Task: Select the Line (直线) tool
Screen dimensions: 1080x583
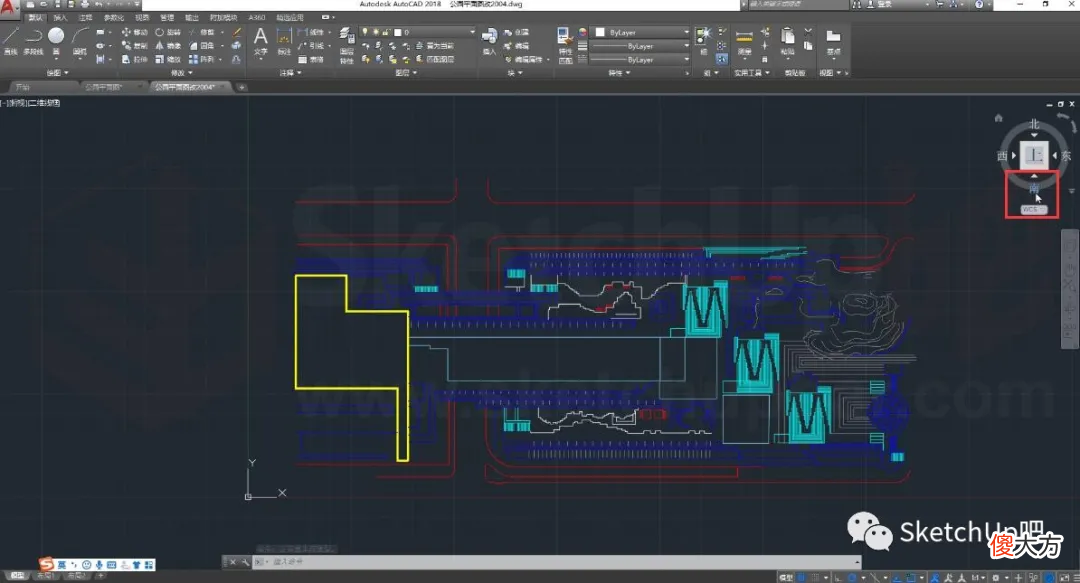Action: point(10,40)
